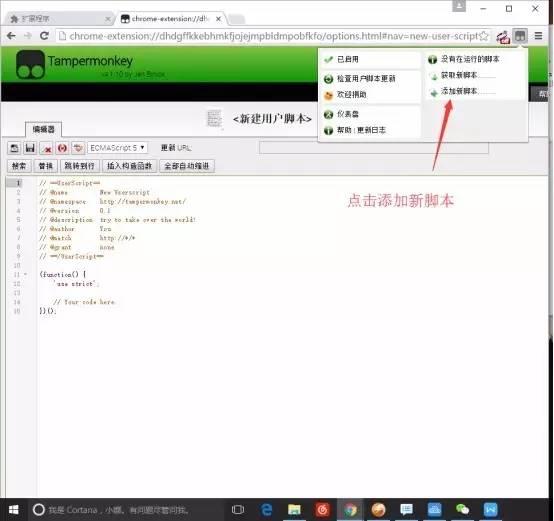This screenshot has height=521, width=554.
Task: Open the red NetEase Music taskbar icon
Action: (322, 510)
